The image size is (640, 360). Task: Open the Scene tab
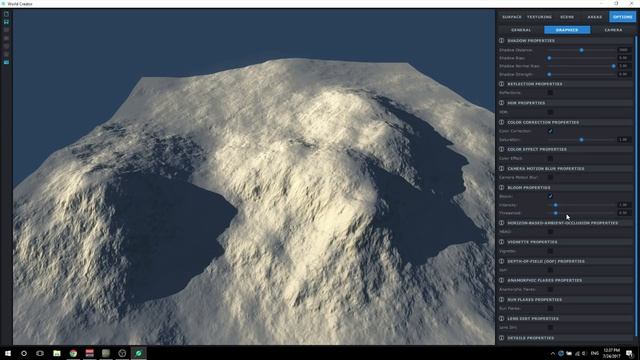(567, 17)
